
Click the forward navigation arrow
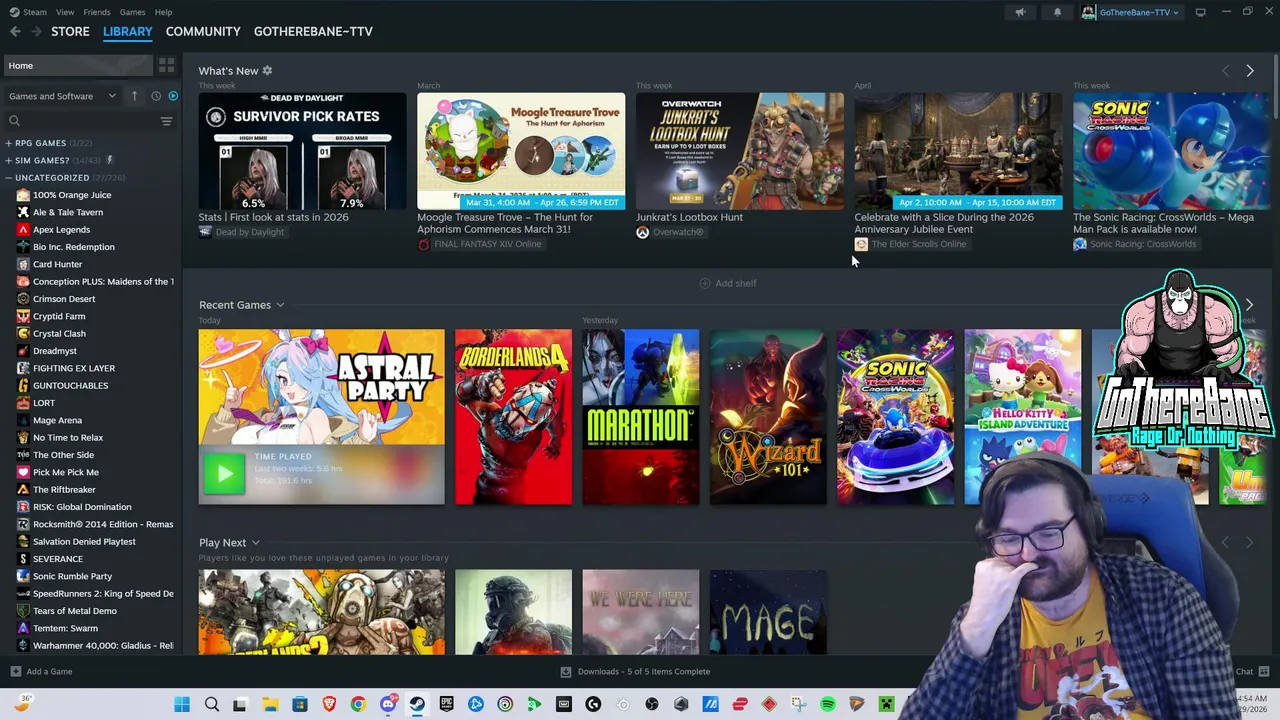coord(36,32)
